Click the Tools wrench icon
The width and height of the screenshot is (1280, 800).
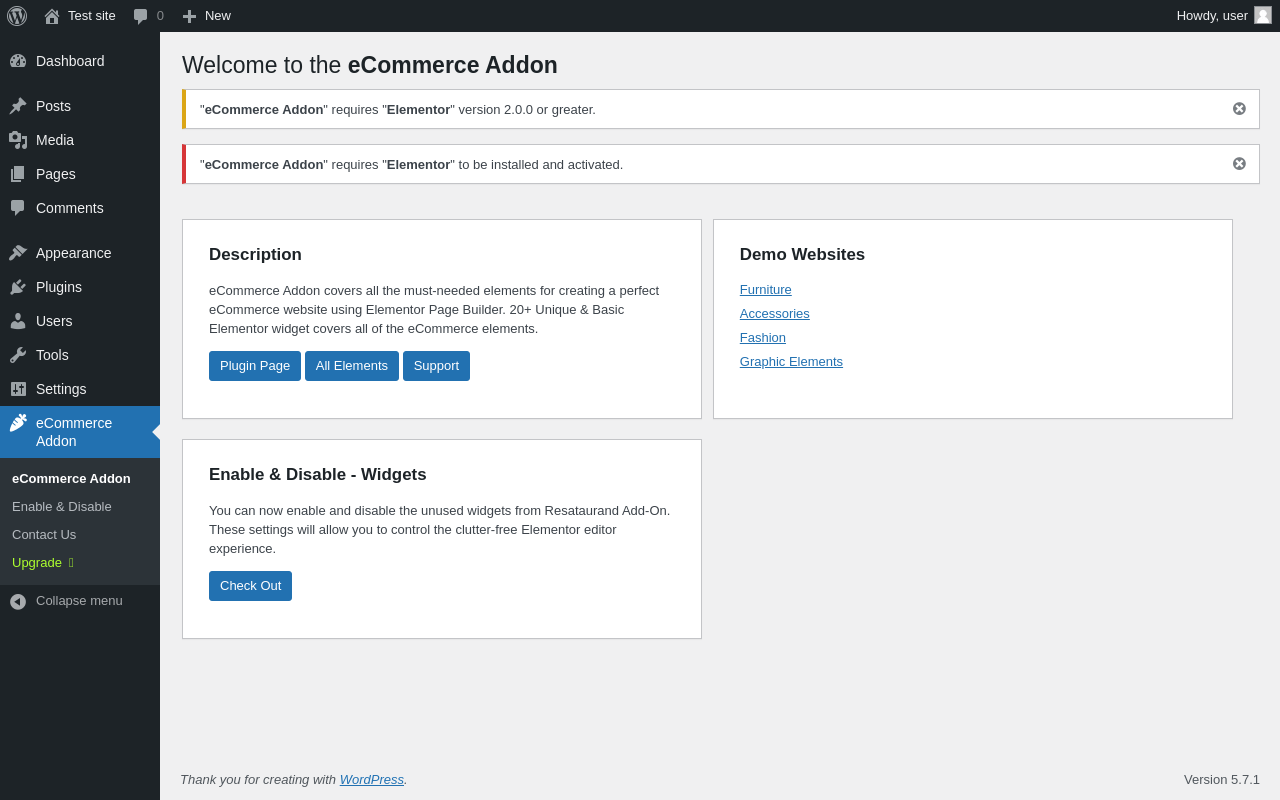[18, 355]
